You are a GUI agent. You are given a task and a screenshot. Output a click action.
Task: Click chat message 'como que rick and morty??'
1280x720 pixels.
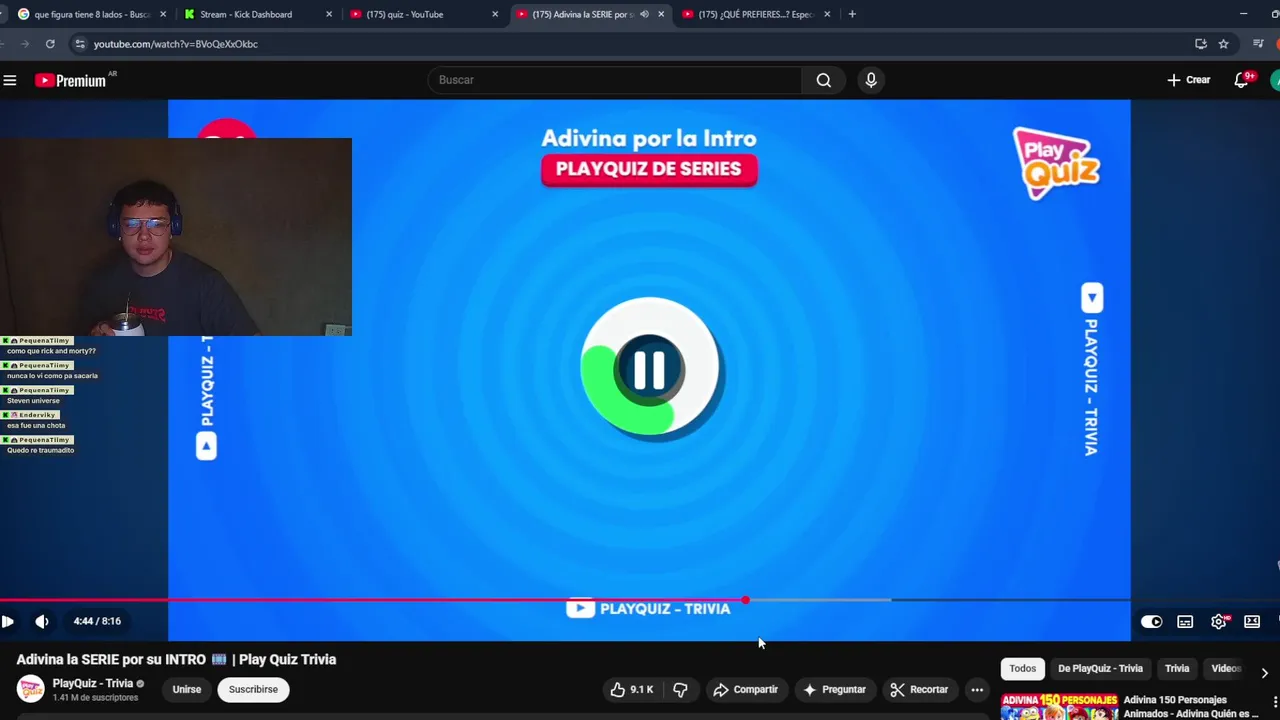pyautogui.click(x=51, y=351)
